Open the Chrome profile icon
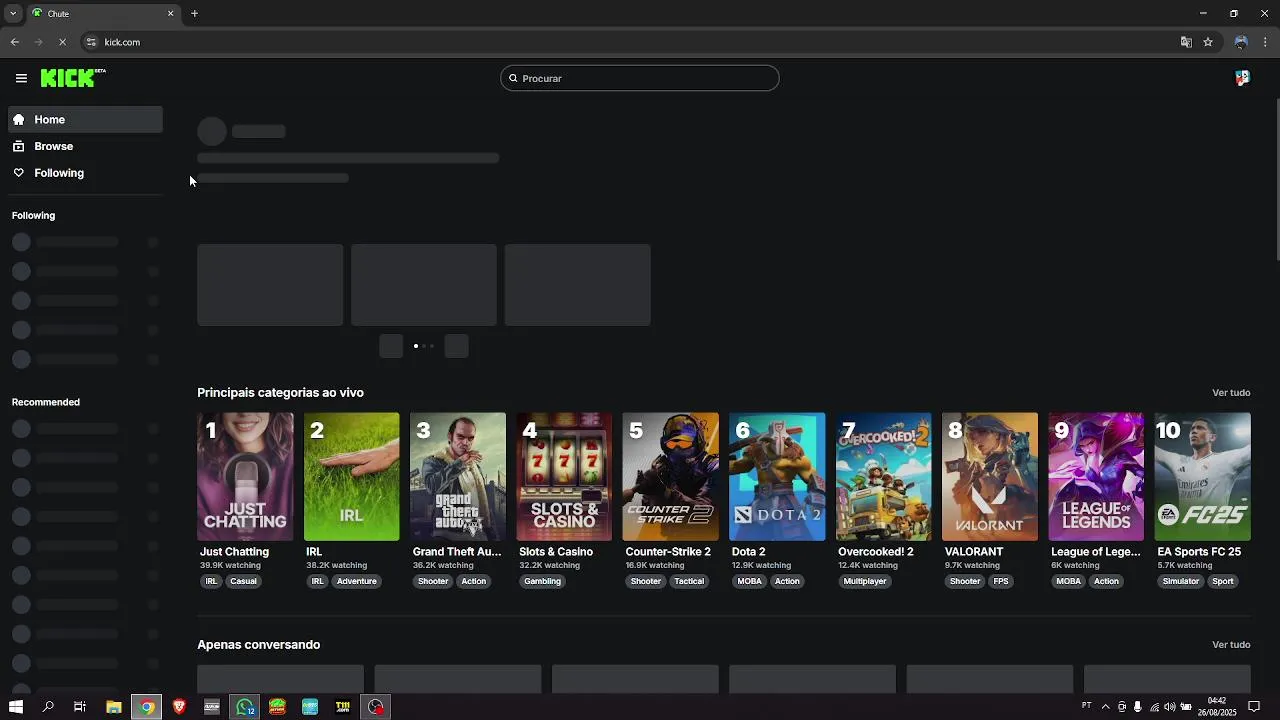The width and height of the screenshot is (1280, 720). (x=1241, y=42)
